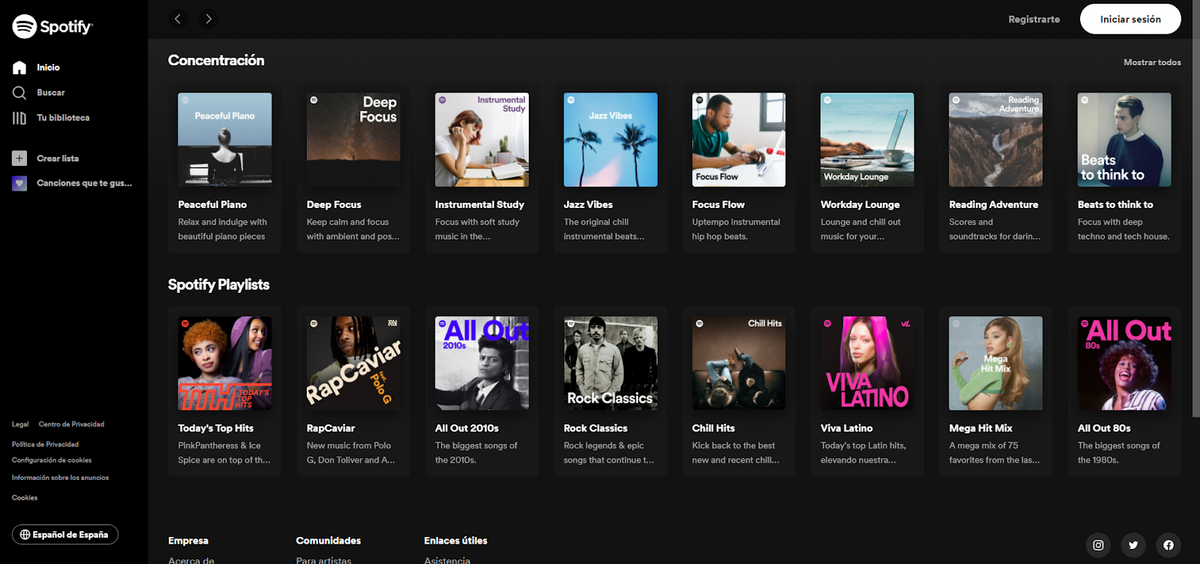
Task: Click the Viva Latino title text
Action: point(847,429)
